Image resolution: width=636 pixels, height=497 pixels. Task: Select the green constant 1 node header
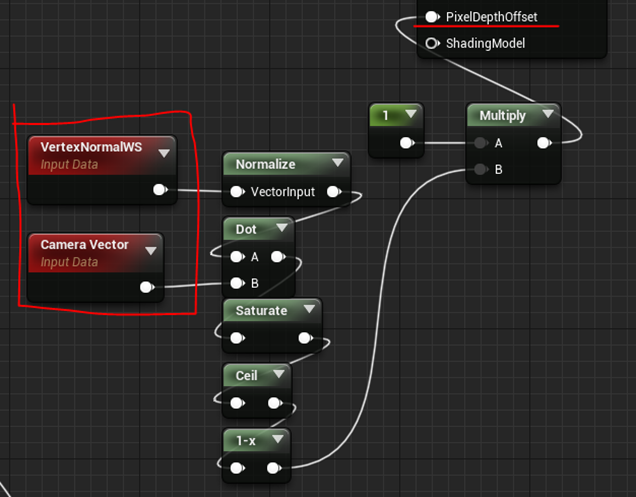[x=396, y=115]
